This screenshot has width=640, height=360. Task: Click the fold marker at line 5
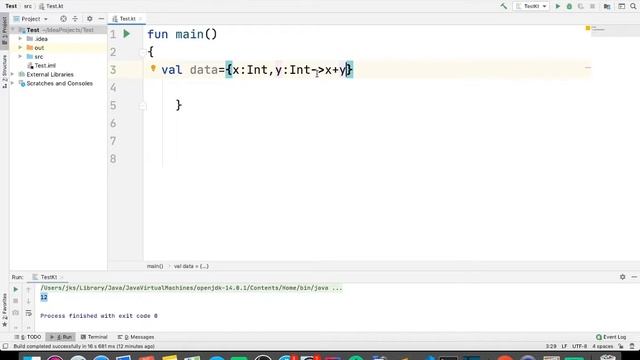pyautogui.click(x=142, y=106)
